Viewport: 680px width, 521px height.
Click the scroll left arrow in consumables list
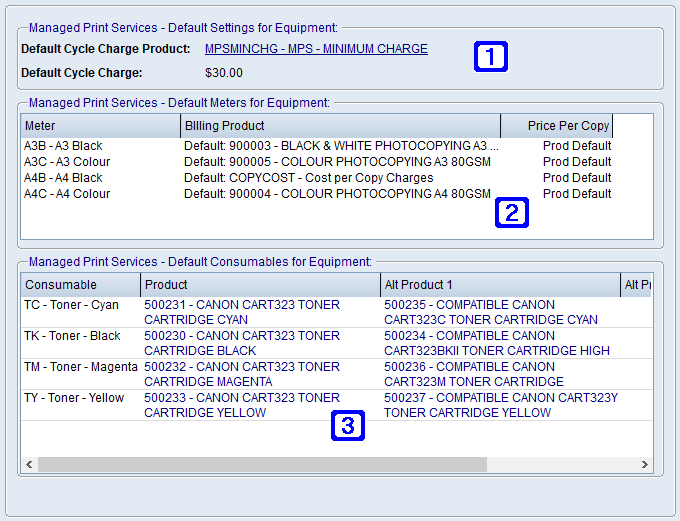coord(29,465)
